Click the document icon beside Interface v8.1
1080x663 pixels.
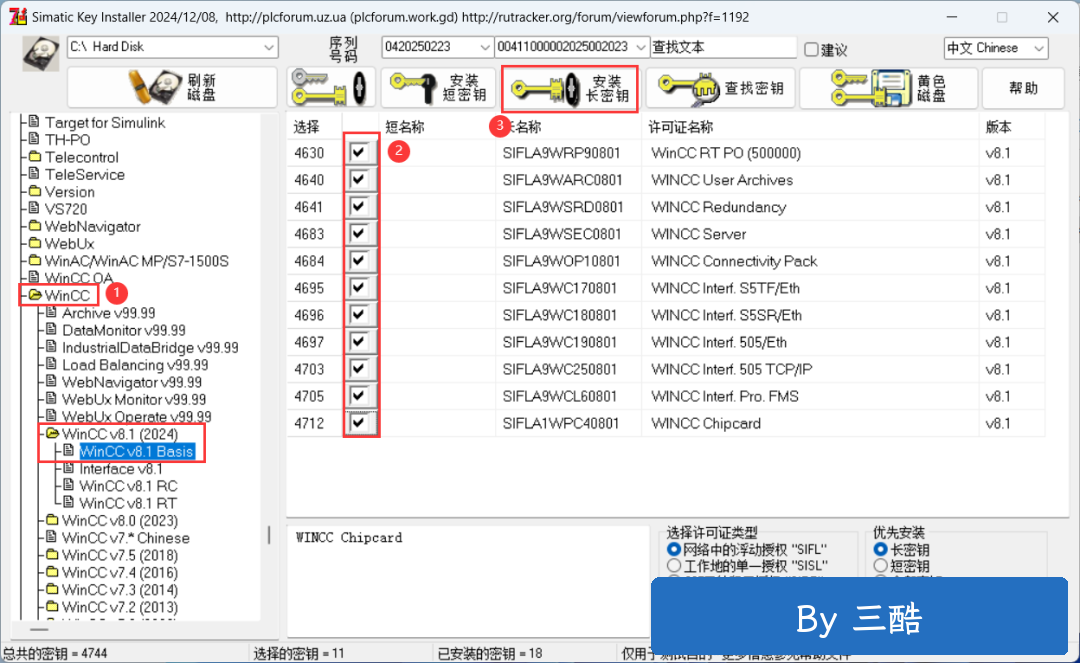coord(68,468)
